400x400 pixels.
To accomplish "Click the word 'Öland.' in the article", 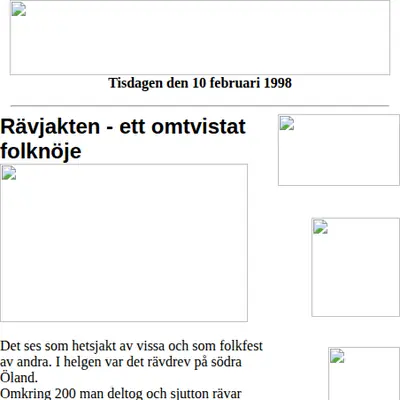I will pos(19,378).
